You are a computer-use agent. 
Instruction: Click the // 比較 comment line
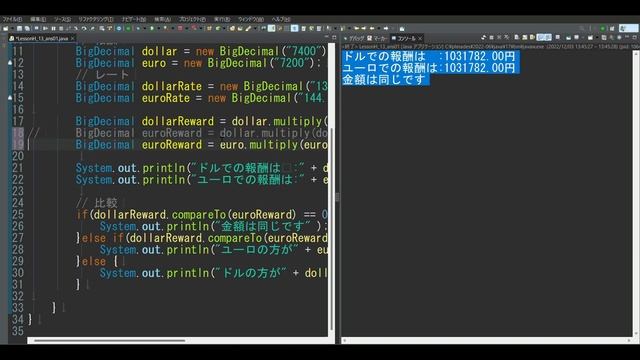[97, 203]
